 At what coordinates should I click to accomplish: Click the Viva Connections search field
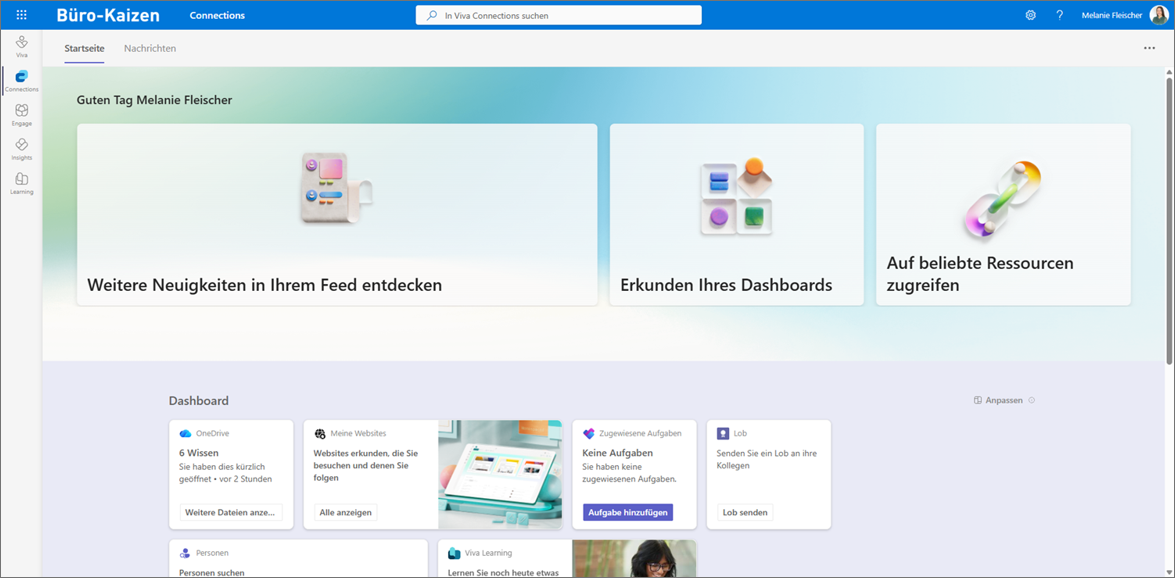click(558, 15)
